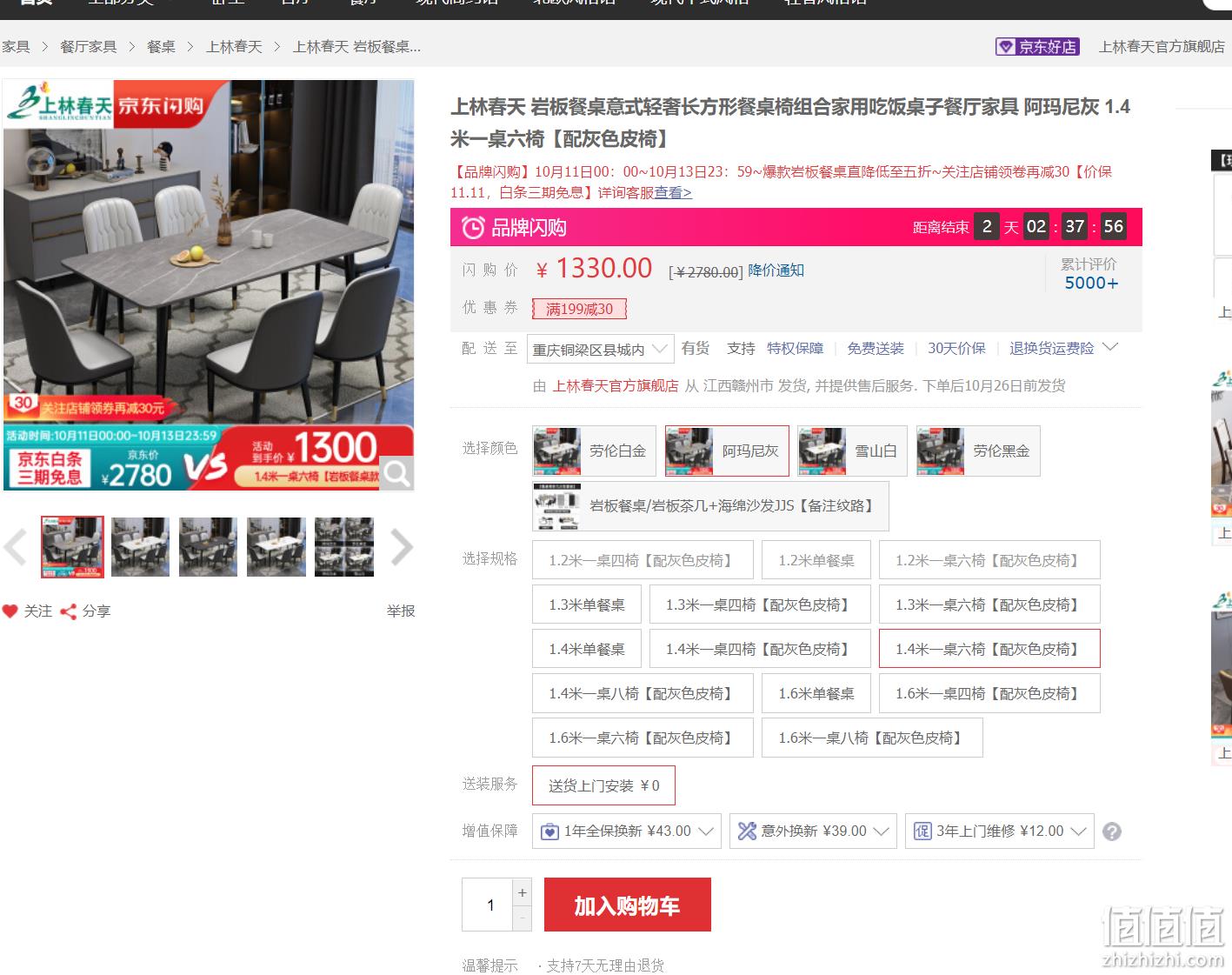Click 上林春天官方旗舰店 link in delivery info
Image resolution: width=1232 pixels, height=975 pixels.
(616, 385)
